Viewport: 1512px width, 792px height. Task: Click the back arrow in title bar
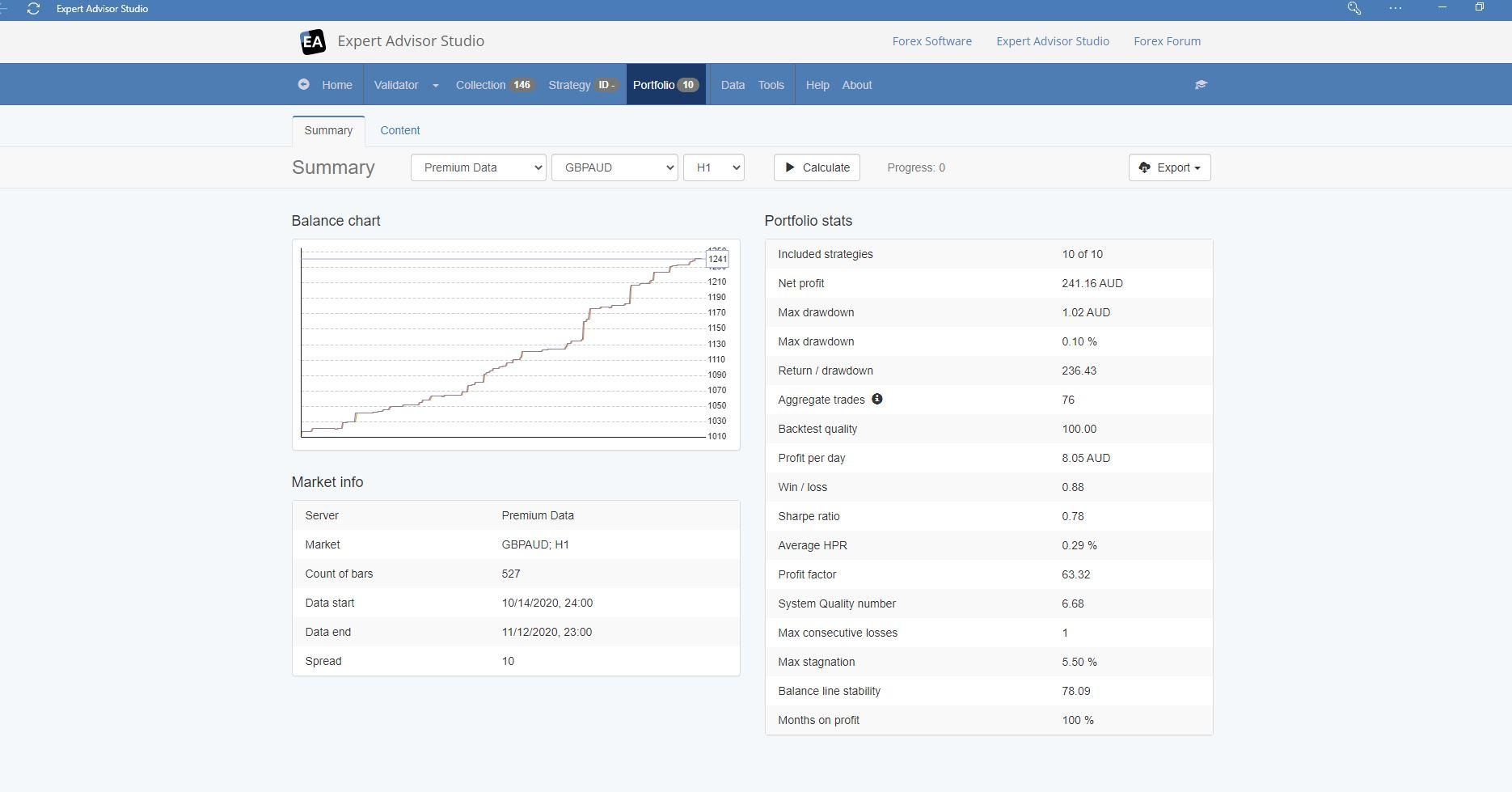coord(4,9)
